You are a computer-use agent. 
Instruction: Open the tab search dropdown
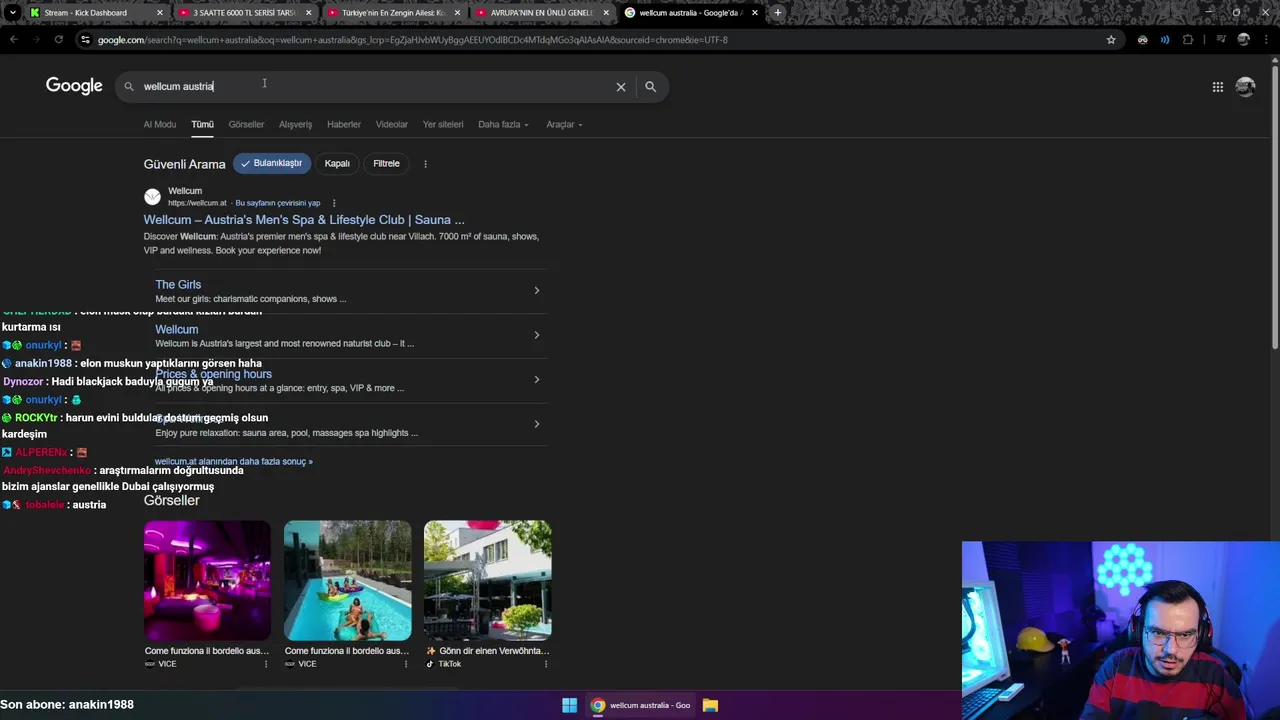coord(12,13)
